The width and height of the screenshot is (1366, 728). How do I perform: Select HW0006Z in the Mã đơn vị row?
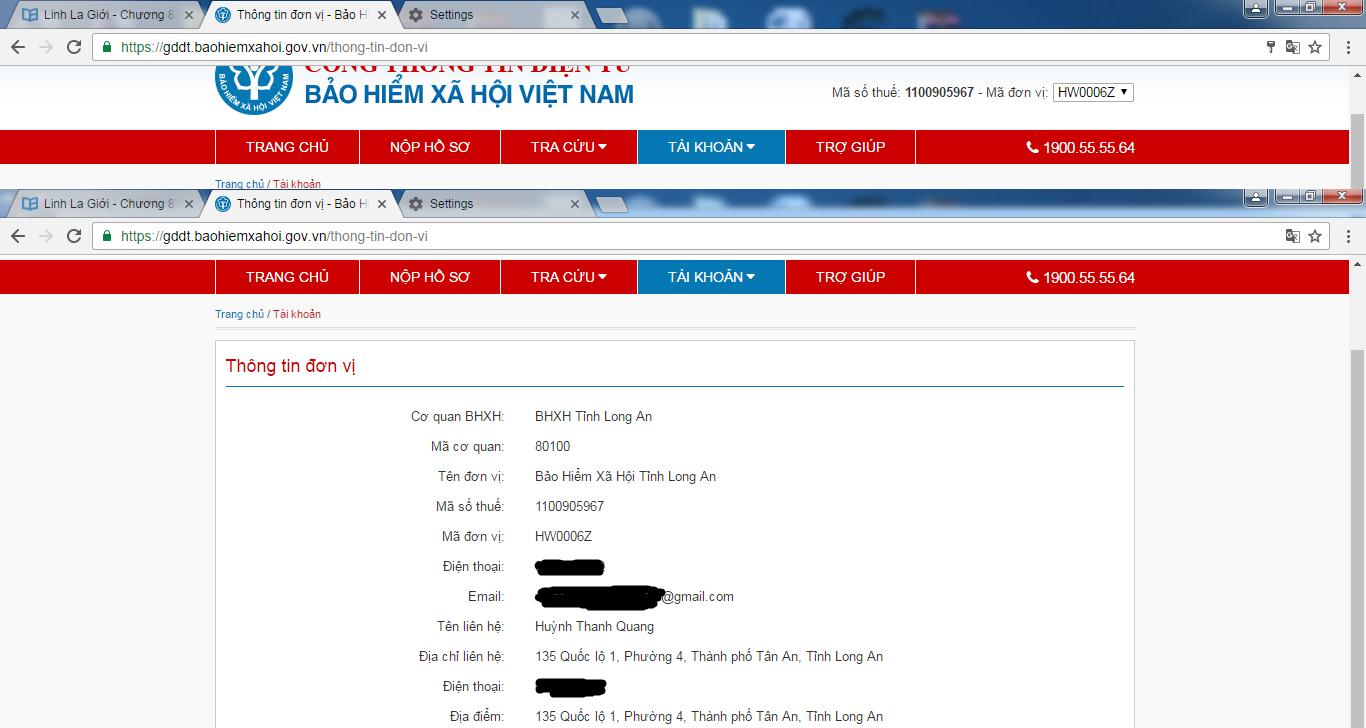coord(564,536)
